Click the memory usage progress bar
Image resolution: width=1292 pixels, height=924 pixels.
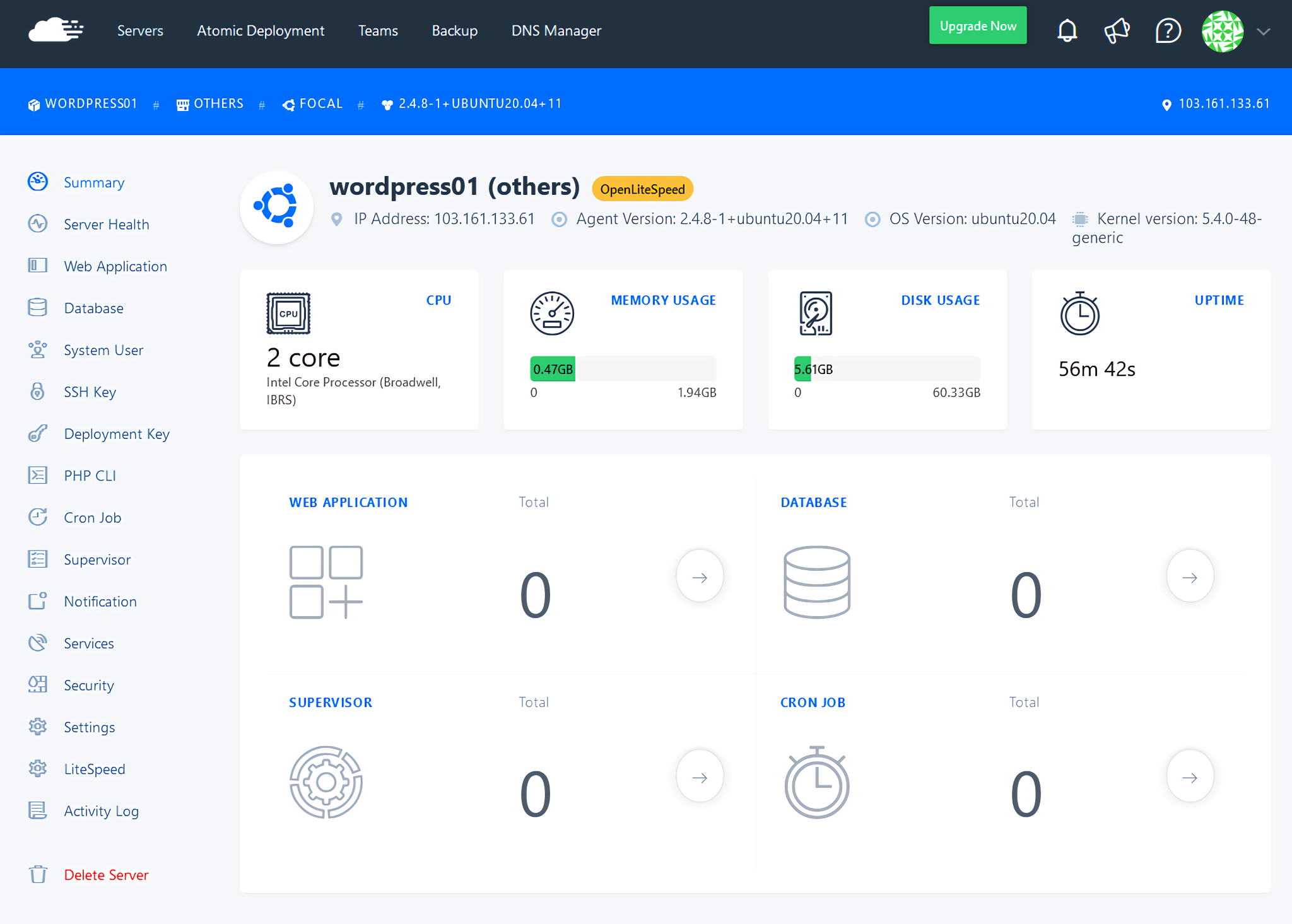point(623,368)
